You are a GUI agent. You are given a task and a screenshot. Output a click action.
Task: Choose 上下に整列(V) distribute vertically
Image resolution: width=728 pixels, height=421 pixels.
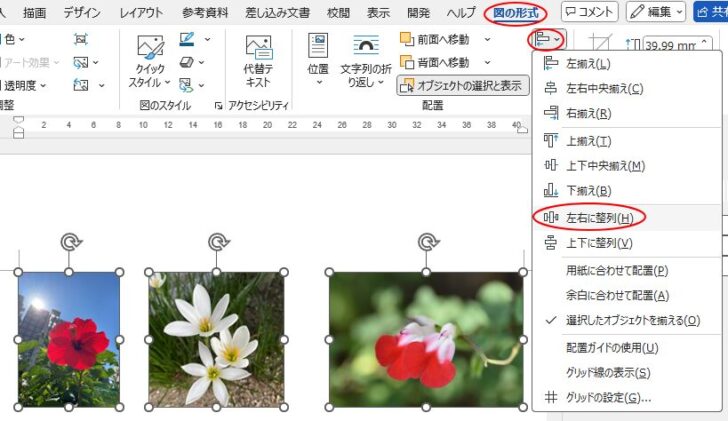coord(627,243)
